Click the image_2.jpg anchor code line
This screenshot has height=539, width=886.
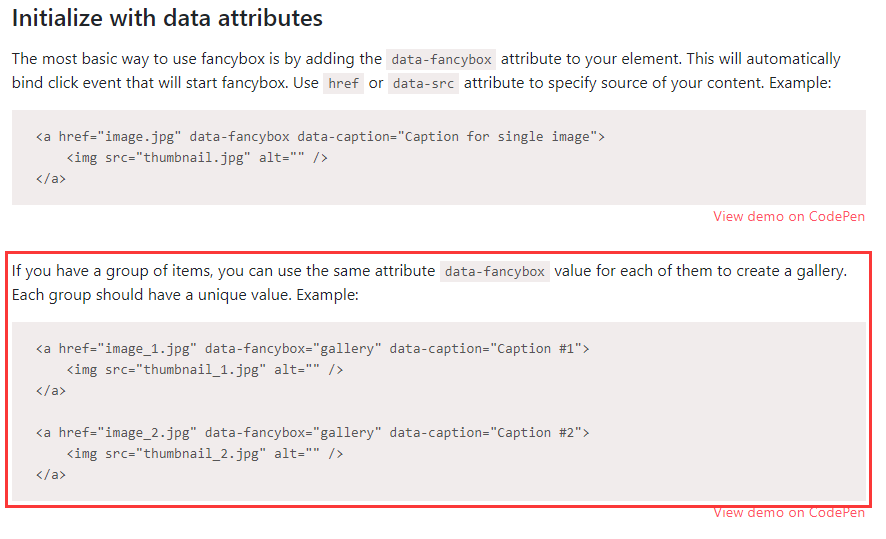pos(312,433)
